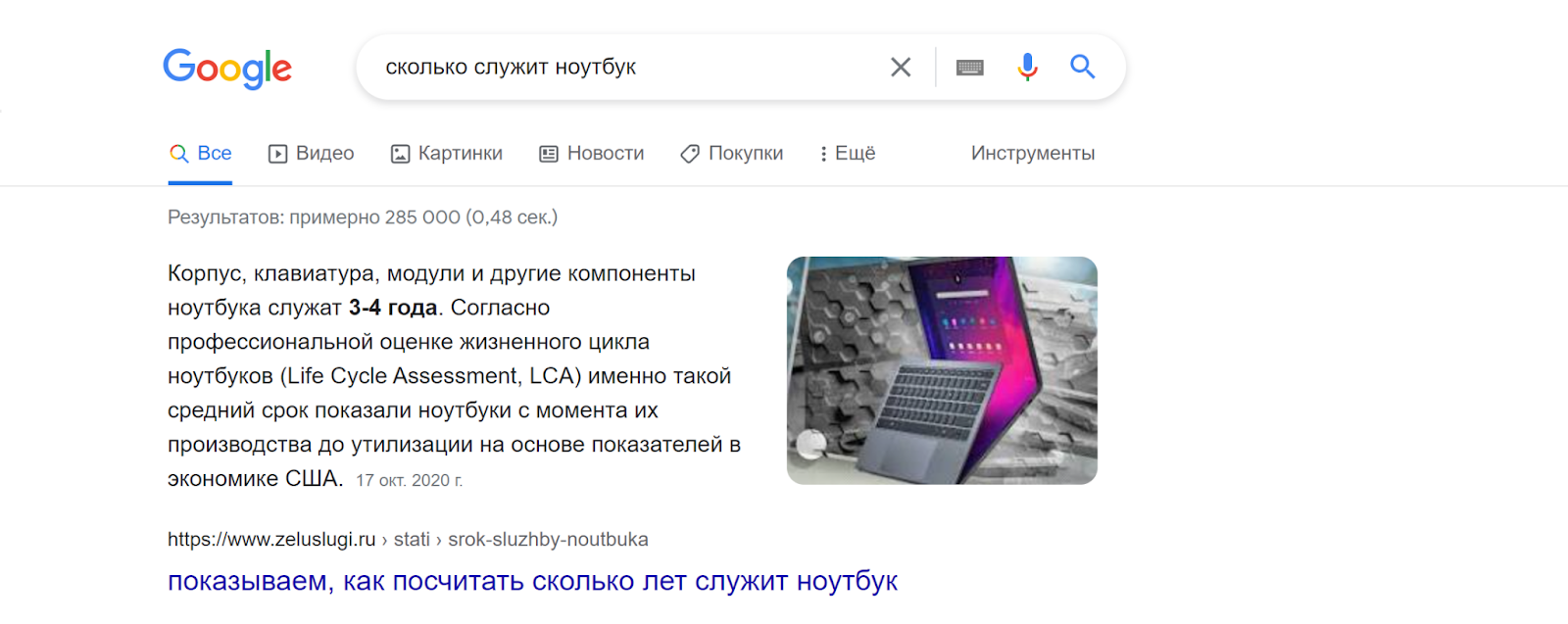Click the Google logo

tap(227, 69)
